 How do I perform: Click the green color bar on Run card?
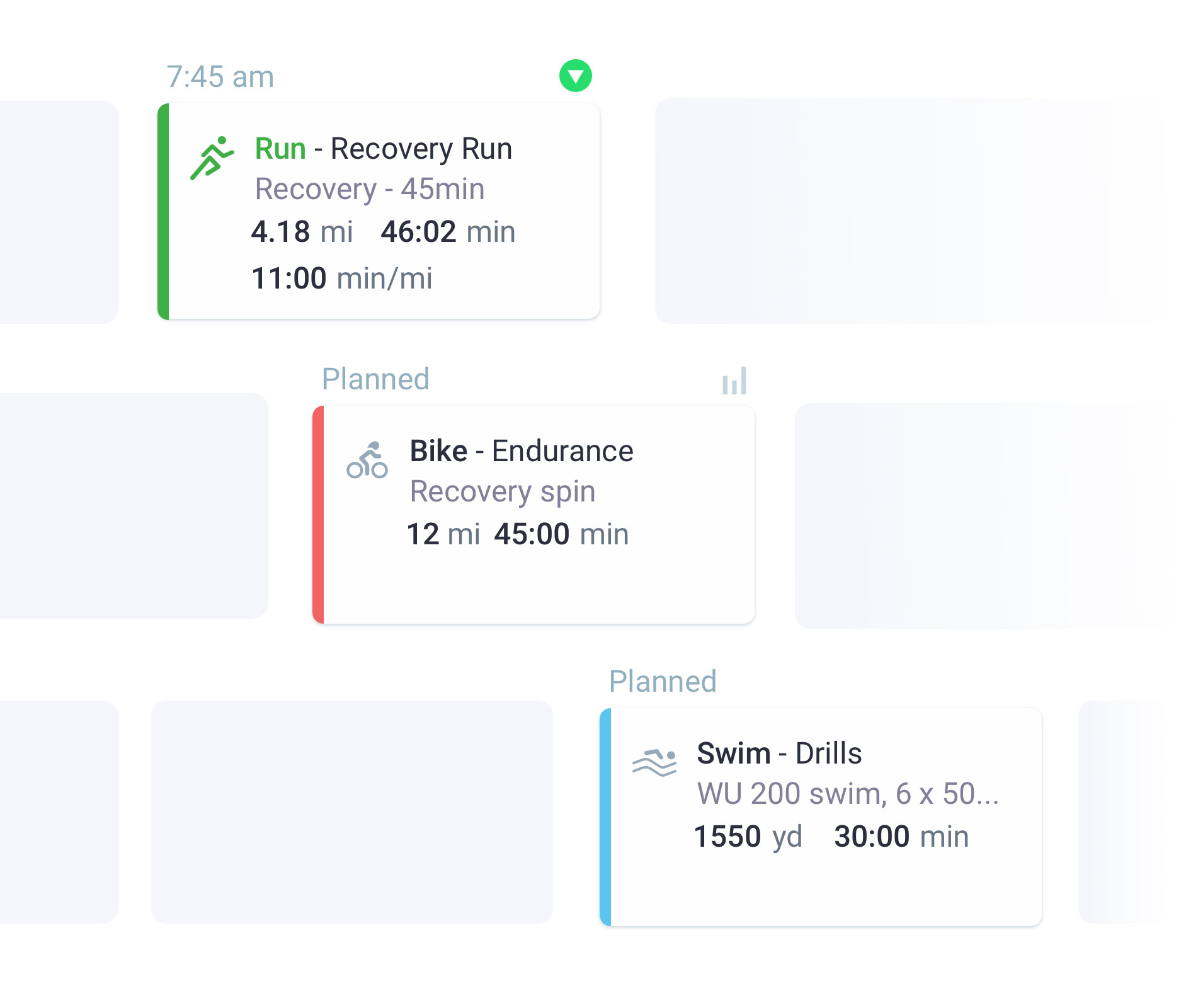(x=163, y=212)
